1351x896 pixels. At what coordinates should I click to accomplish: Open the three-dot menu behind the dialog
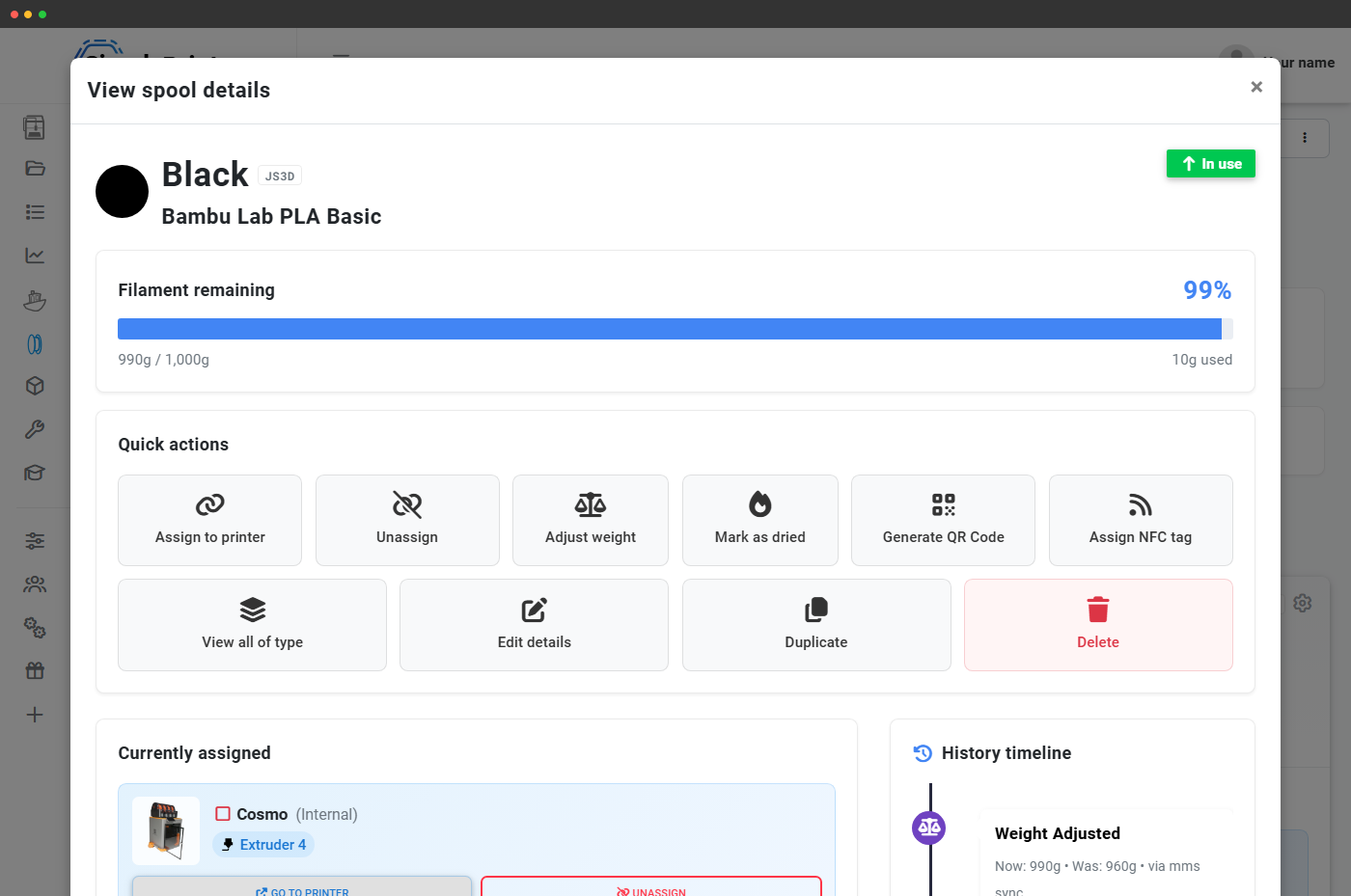(x=1305, y=138)
